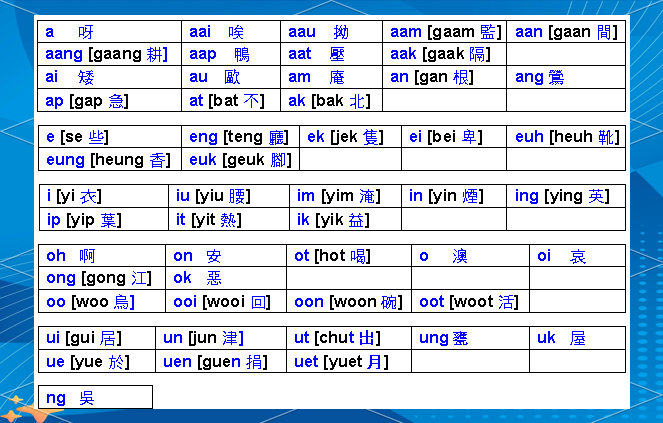
Task: Select the "aap 鴨" cell
Action: [x=220, y=54]
